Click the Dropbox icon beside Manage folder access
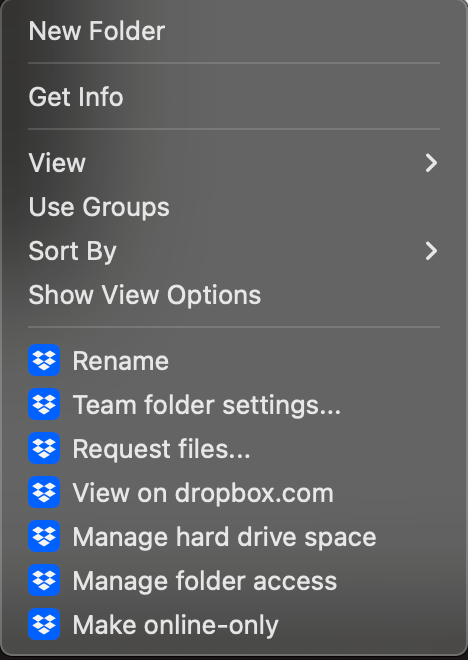The image size is (468, 660). pyautogui.click(x=44, y=580)
